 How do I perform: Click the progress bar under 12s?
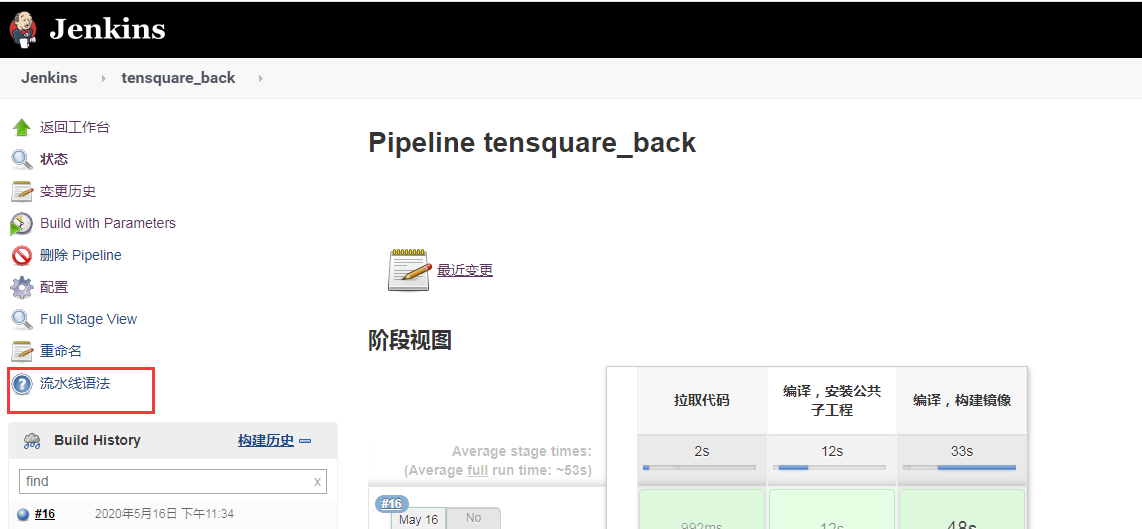click(830, 468)
